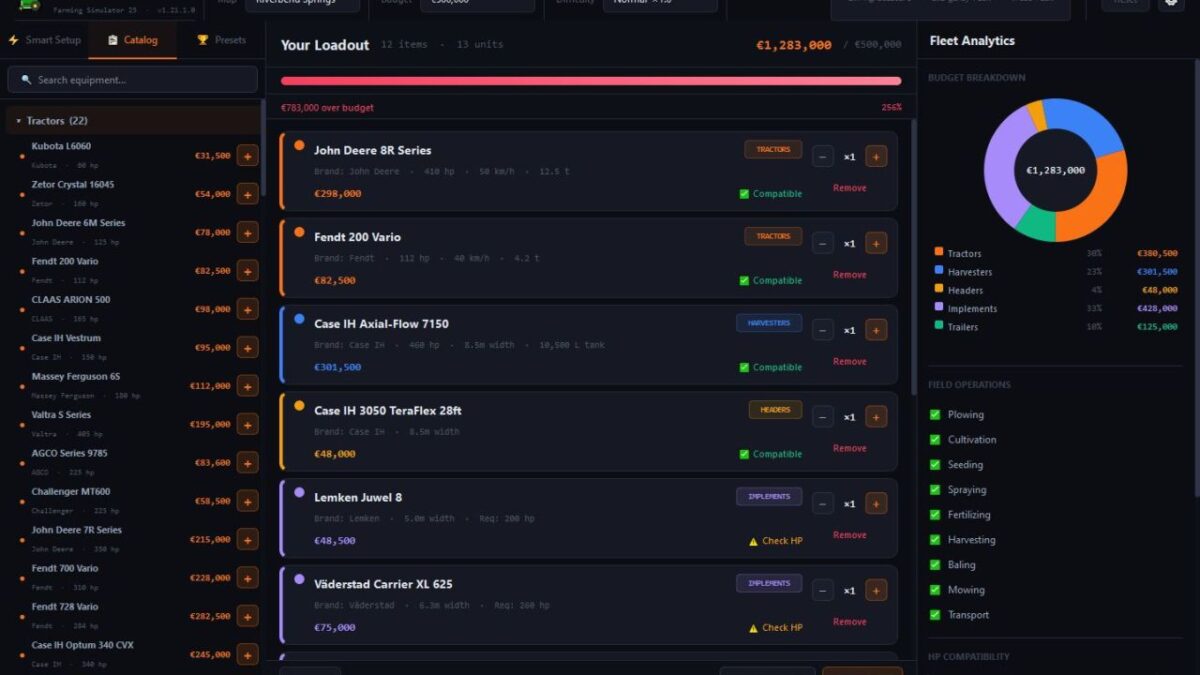Remove Fendt 200 Vario from loadout
Image resolution: width=1200 pixels, height=675 pixels.
(x=850, y=275)
